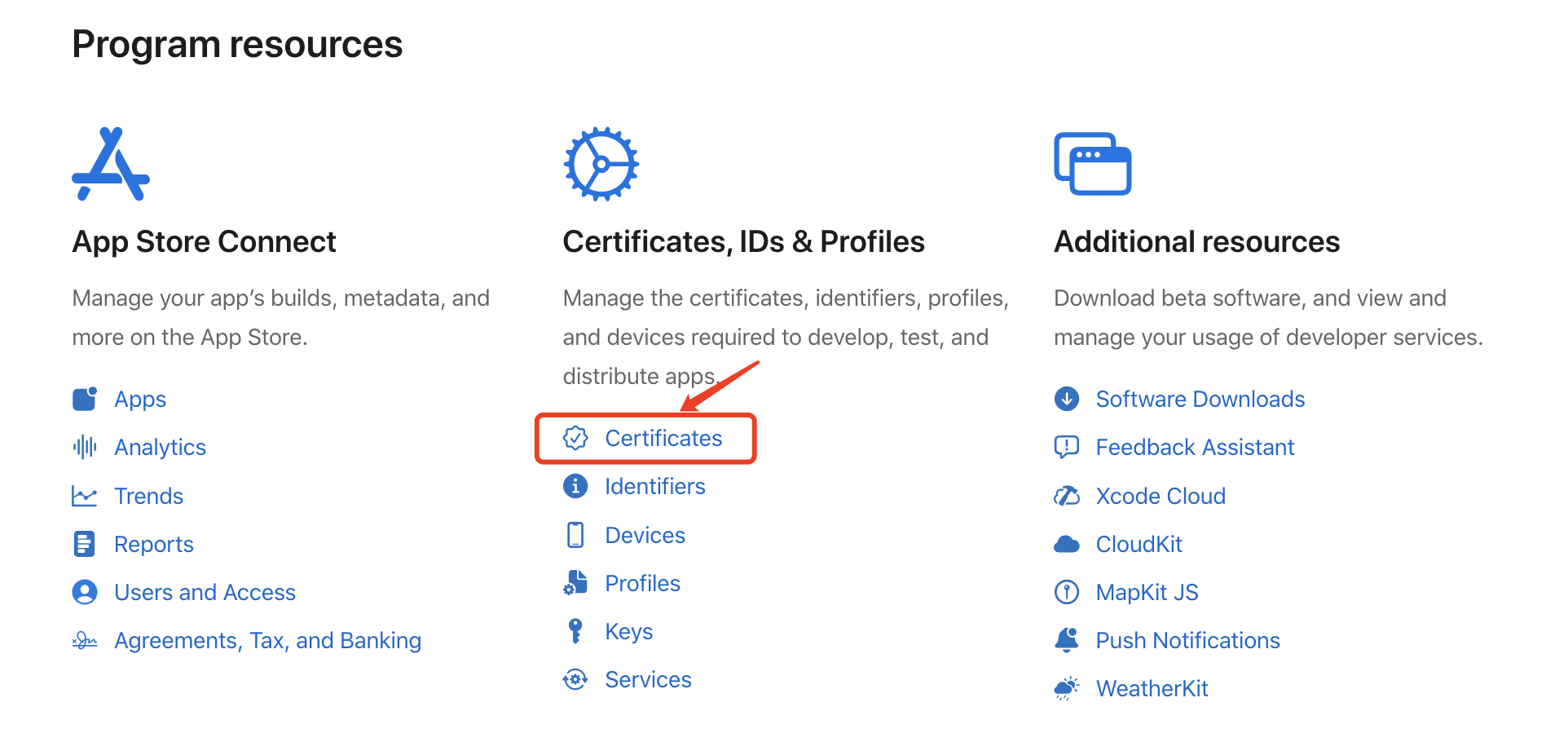
Task: Click the Additional resources window icon
Action: [x=1092, y=164]
